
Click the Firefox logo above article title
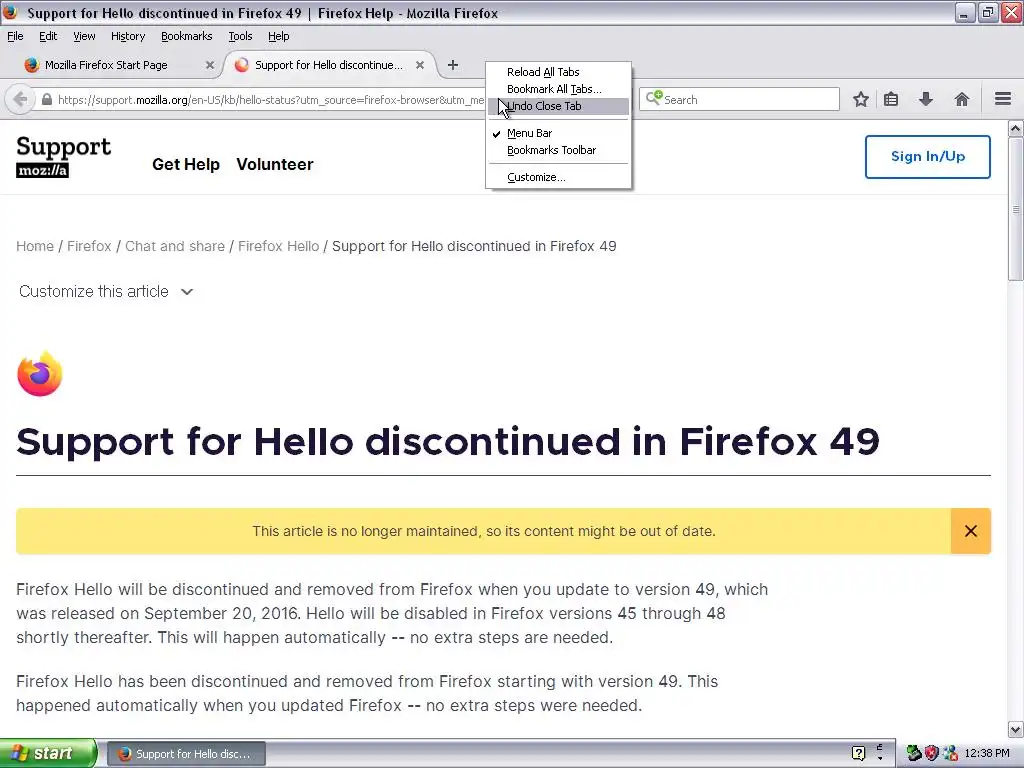coord(39,374)
